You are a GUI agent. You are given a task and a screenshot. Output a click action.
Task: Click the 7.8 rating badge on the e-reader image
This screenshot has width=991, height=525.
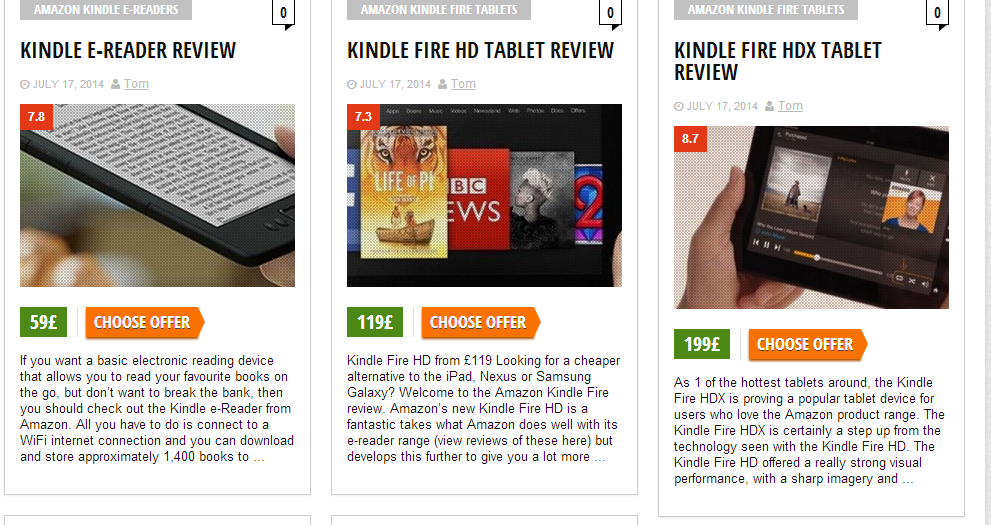pyautogui.click(x=37, y=117)
